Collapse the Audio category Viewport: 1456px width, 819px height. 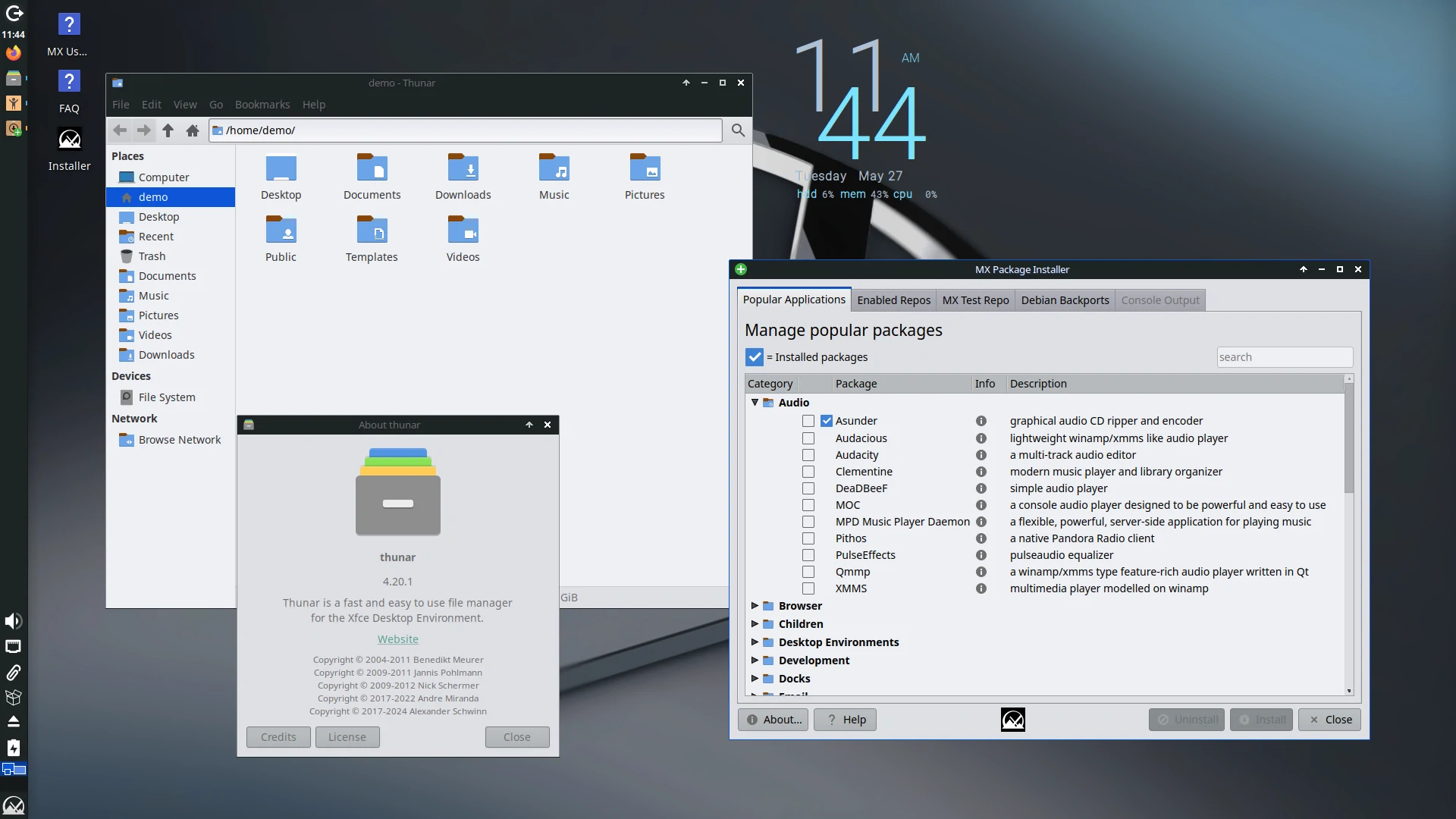755,403
